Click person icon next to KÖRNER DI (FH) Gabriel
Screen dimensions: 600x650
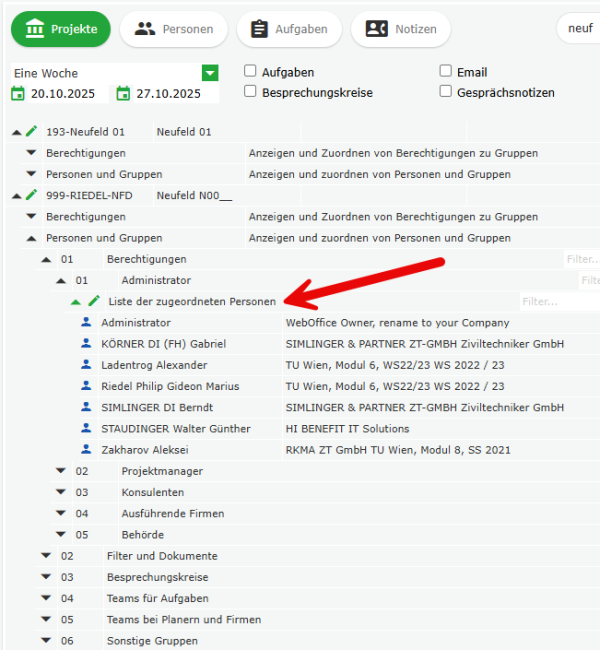(86, 343)
